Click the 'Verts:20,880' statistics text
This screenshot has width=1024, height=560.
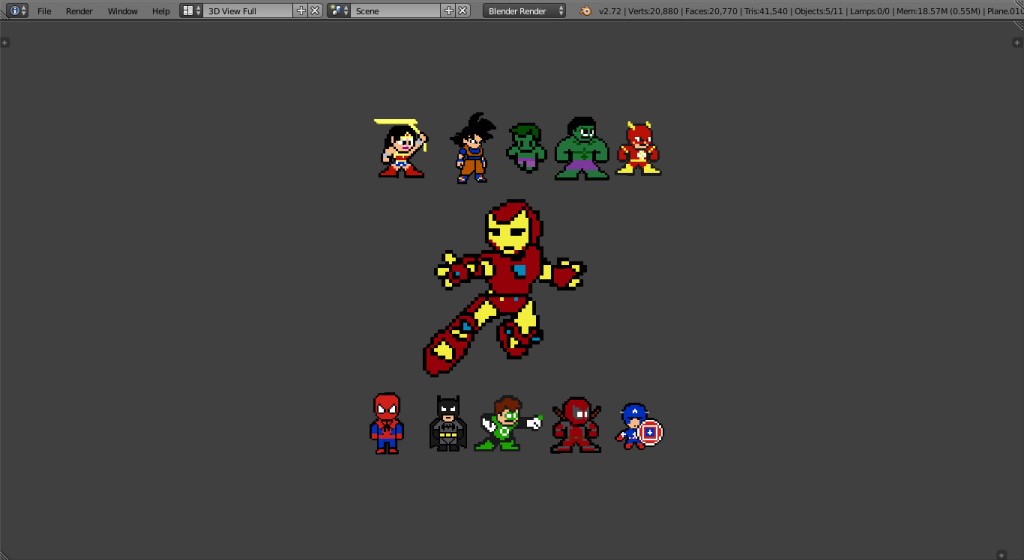click(x=654, y=11)
